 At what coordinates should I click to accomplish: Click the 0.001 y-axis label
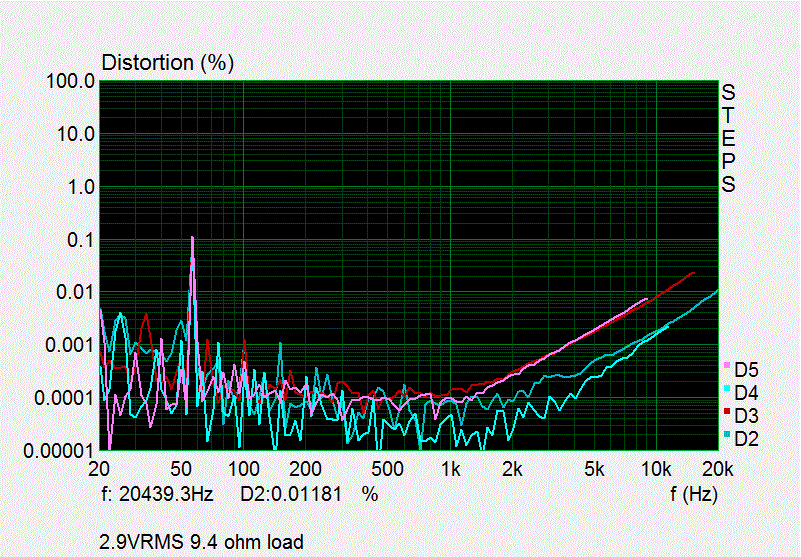click(70, 345)
